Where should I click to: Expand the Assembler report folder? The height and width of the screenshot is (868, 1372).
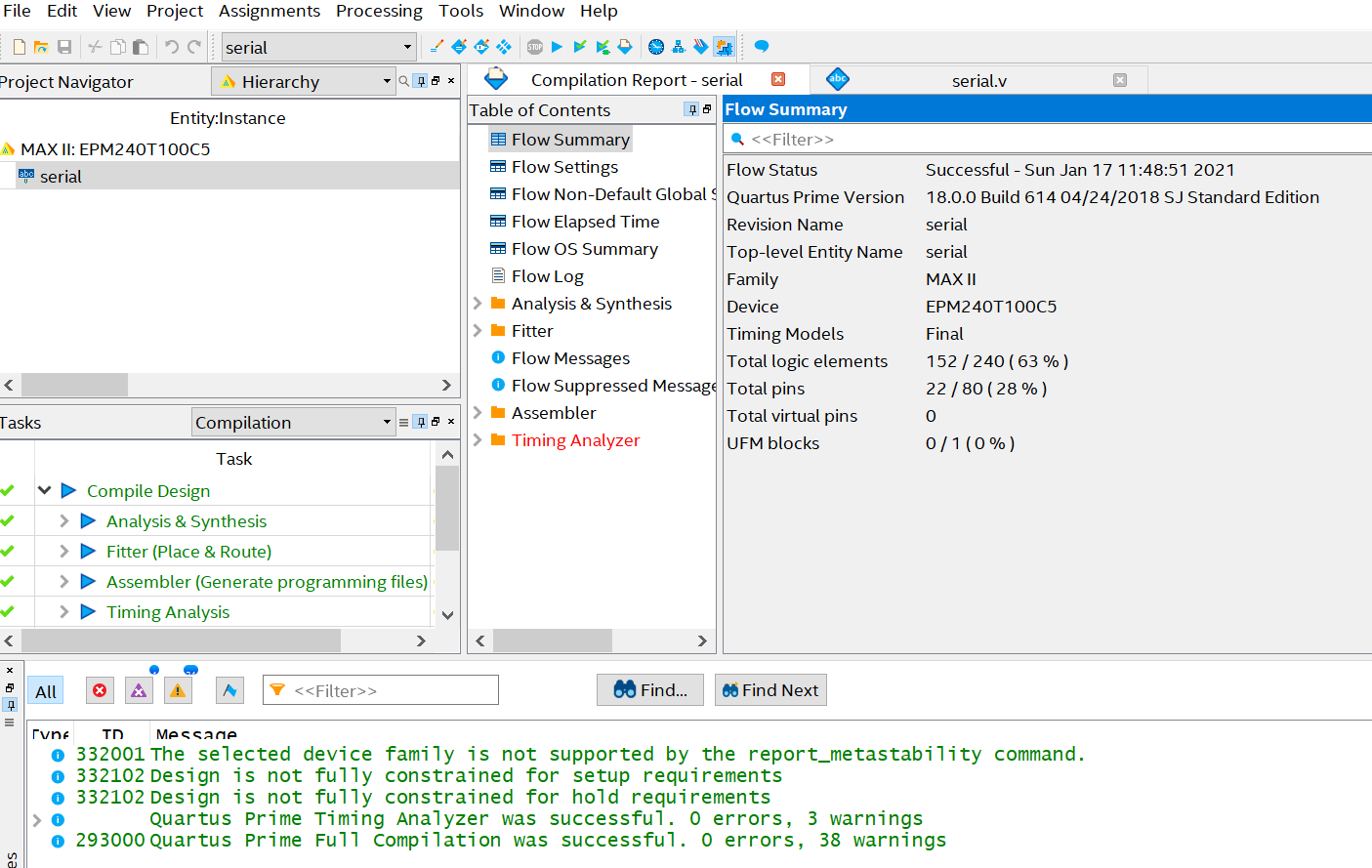pyautogui.click(x=478, y=412)
